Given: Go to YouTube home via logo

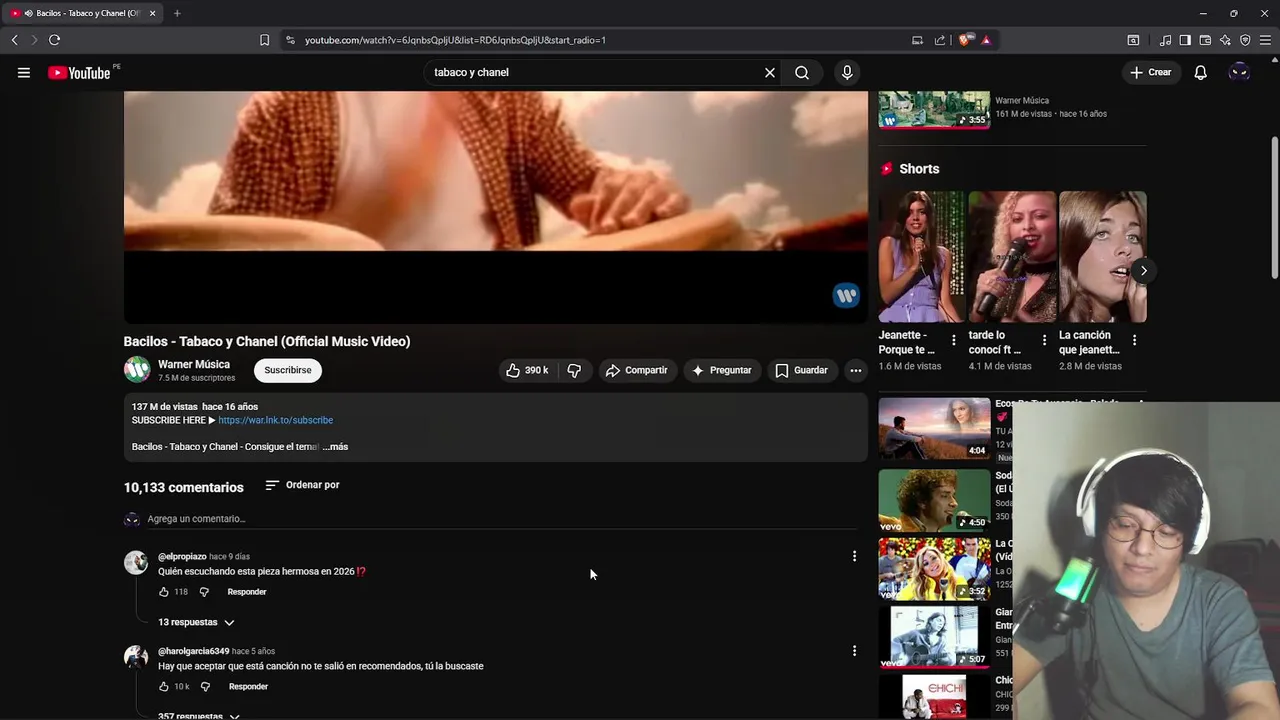Looking at the screenshot, I should pyautogui.click(x=79, y=72).
